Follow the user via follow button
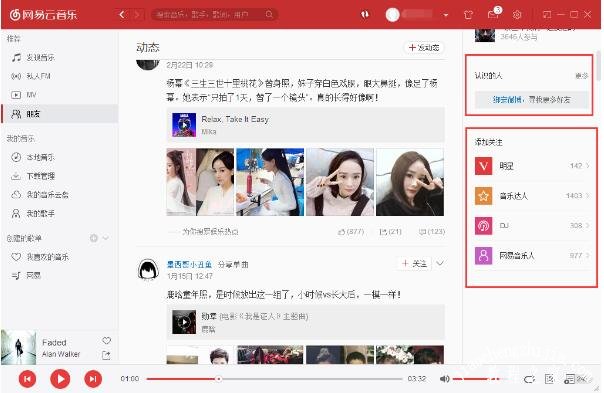The image size is (604, 393). pyautogui.click(x=414, y=264)
